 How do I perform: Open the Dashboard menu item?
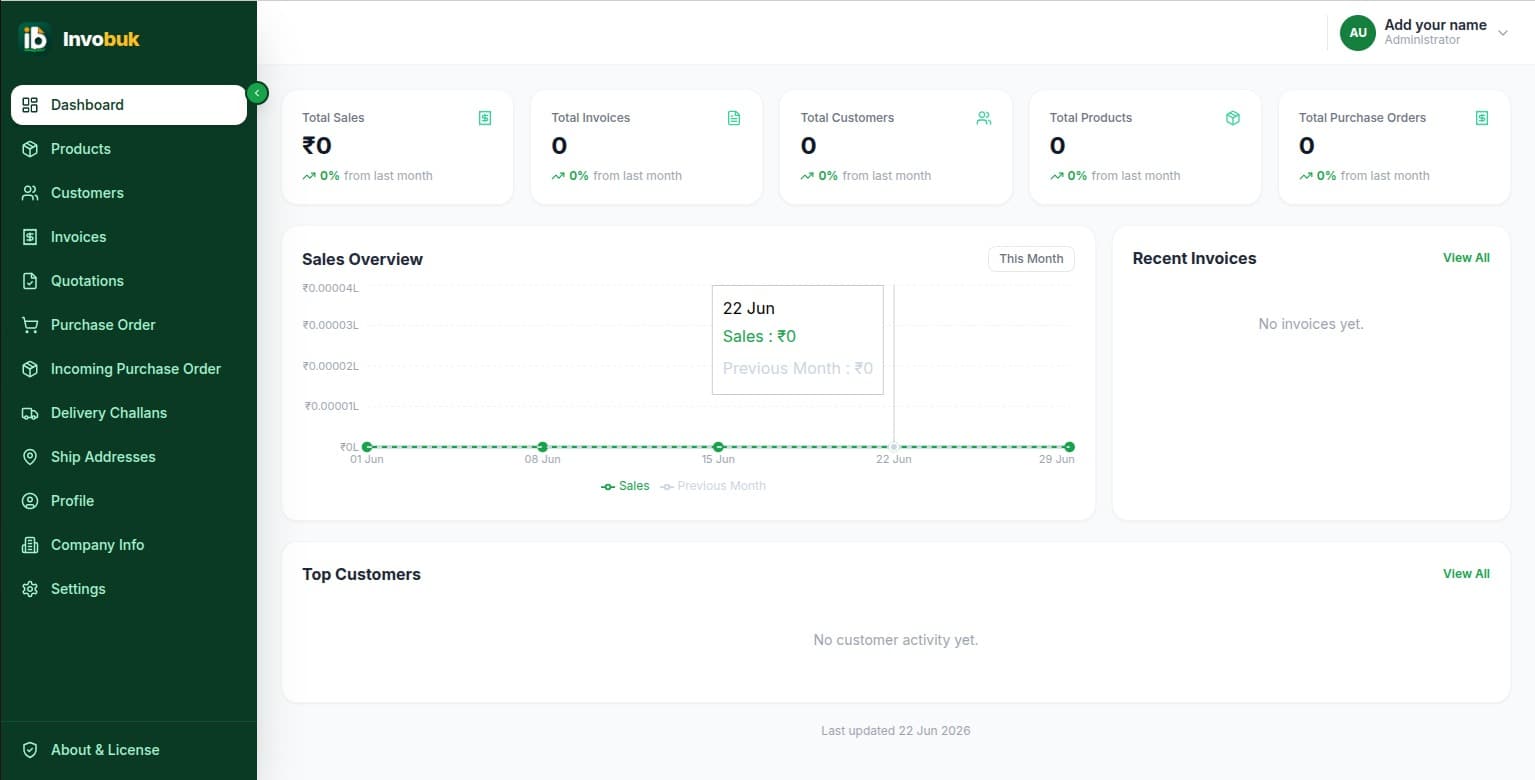pyautogui.click(x=129, y=105)
